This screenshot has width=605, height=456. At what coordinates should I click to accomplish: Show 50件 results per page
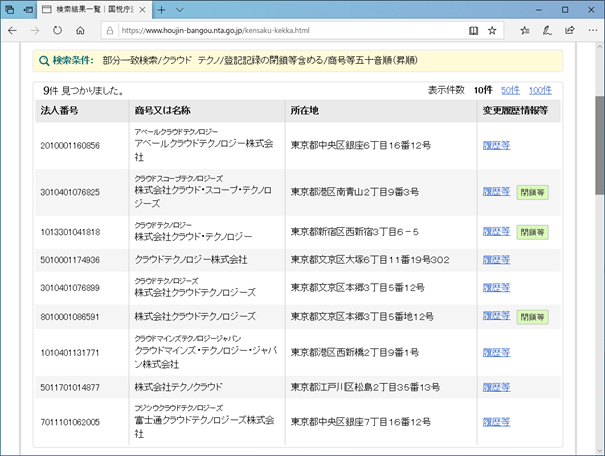(x=510, y=90)
